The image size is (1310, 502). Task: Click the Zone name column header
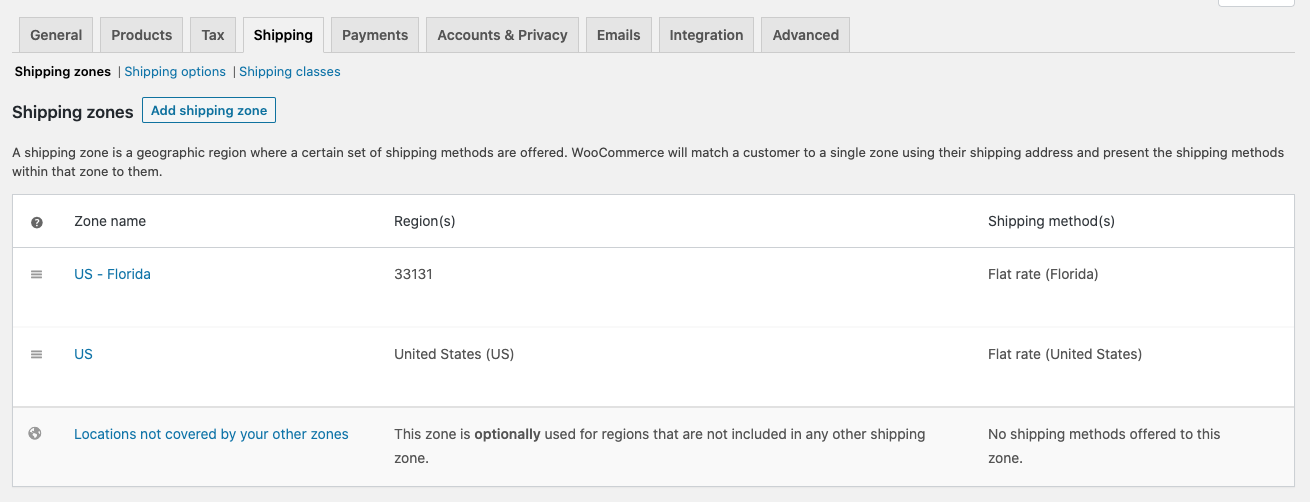[x=110, y=221]
